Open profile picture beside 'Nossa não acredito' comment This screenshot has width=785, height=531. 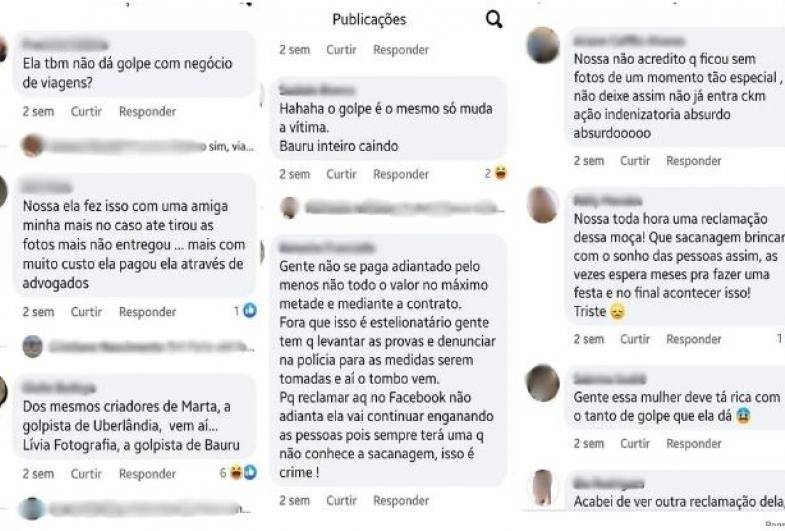(x=543, y=45)
